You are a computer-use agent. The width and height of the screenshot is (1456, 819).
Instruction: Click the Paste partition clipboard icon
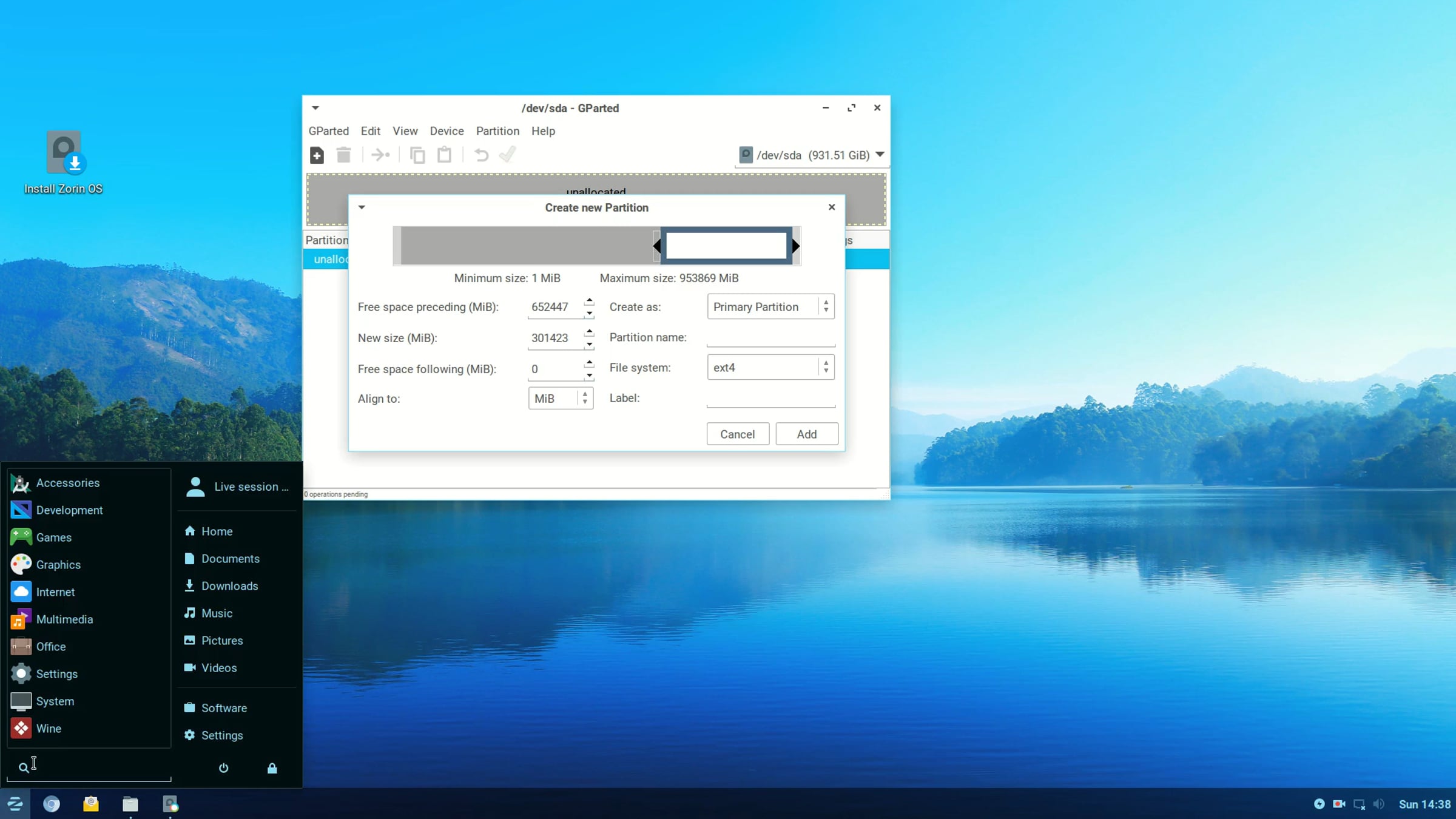click(x=444, y=155)
